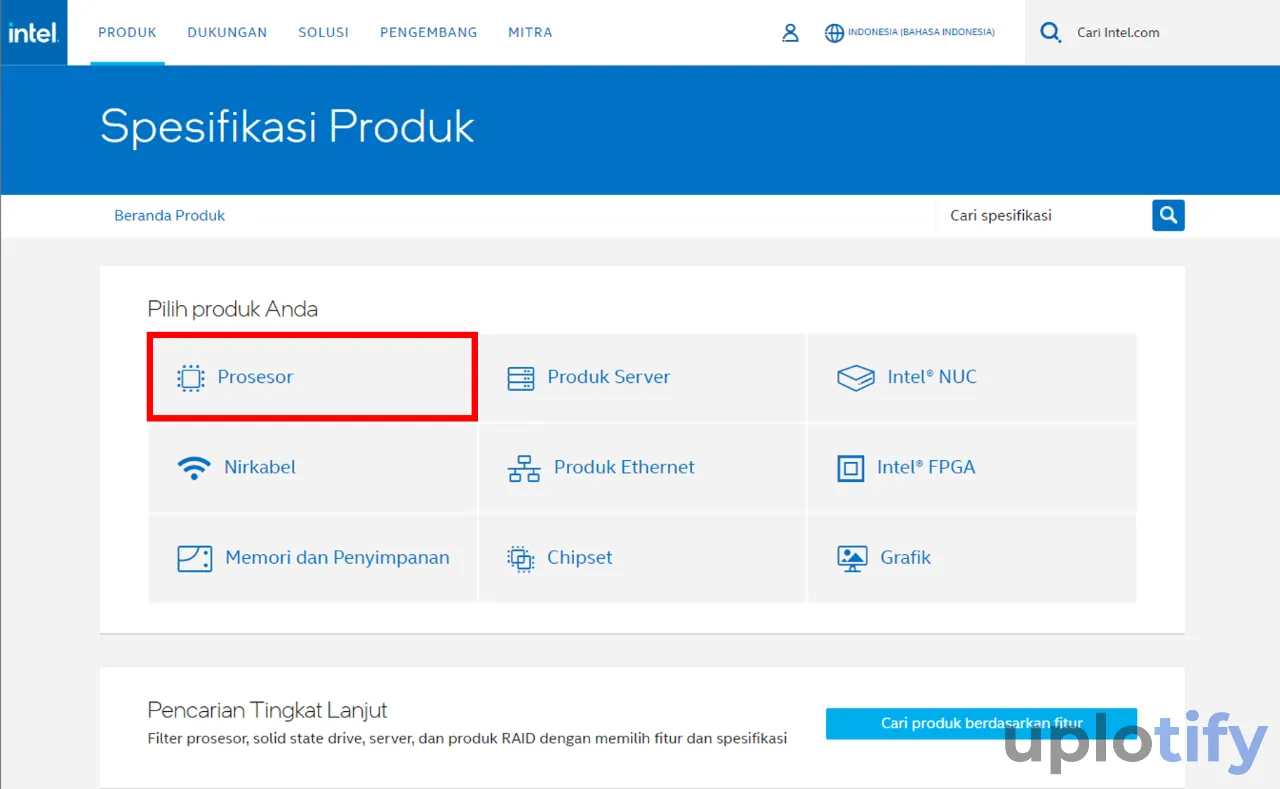
Task: Click the Prosesor chip icon
Action: pyautogui.click(x=190, y=378)
